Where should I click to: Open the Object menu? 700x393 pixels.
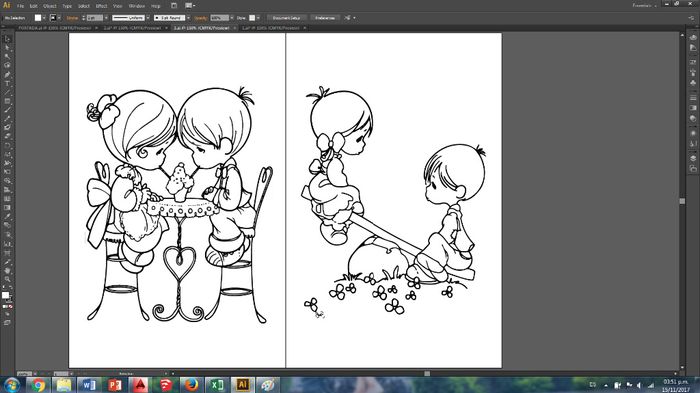tap(50, 6)
